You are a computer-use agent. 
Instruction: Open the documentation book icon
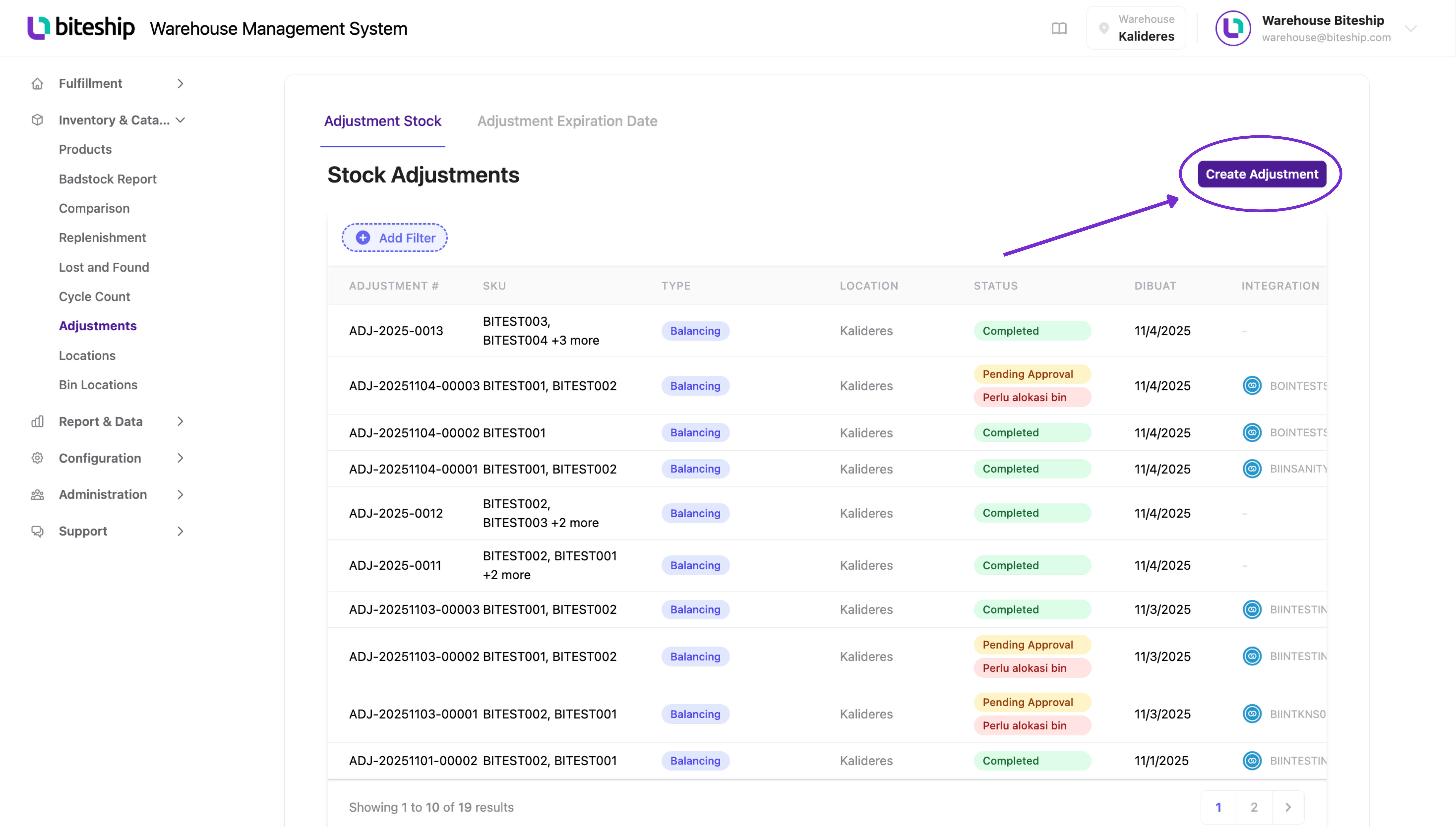tap(1059, 28)
